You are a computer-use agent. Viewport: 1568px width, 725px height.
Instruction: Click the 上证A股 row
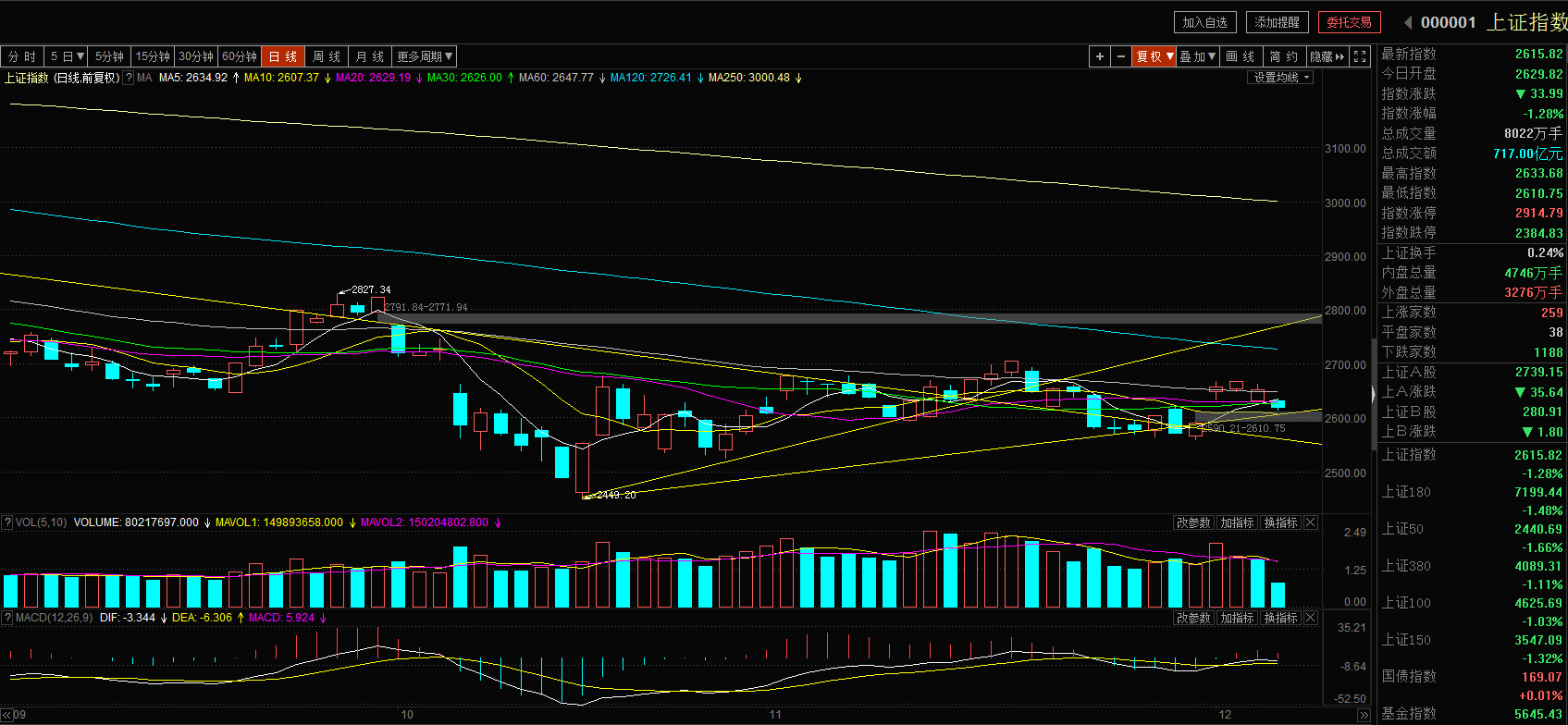click(x=1471, y=372)
